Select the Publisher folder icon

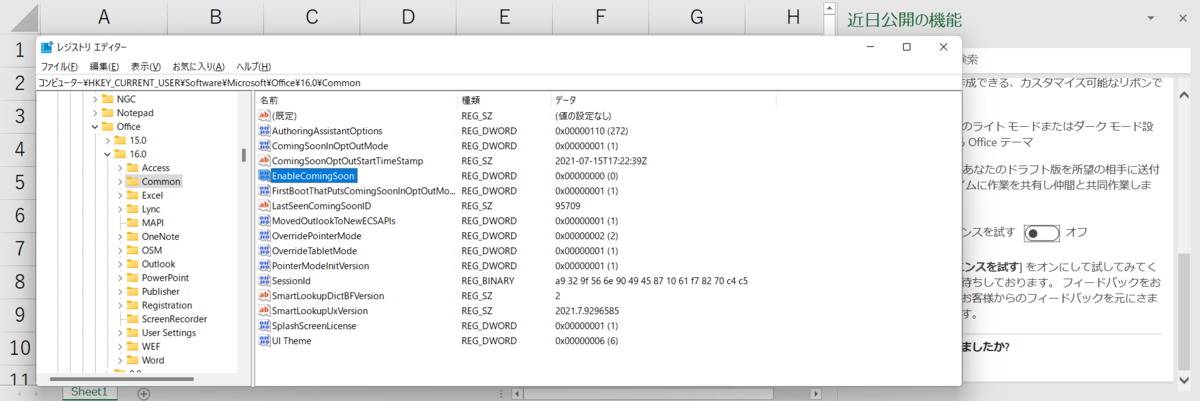tap(133, 292)
